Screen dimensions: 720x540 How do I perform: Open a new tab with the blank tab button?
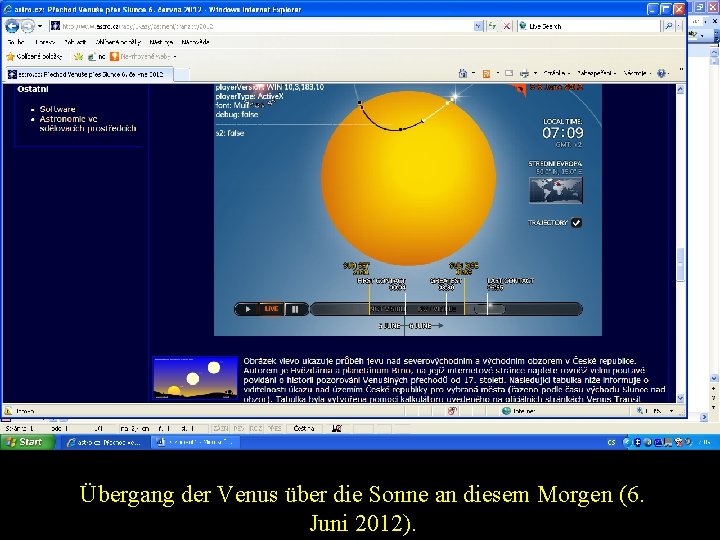[182, 74]
